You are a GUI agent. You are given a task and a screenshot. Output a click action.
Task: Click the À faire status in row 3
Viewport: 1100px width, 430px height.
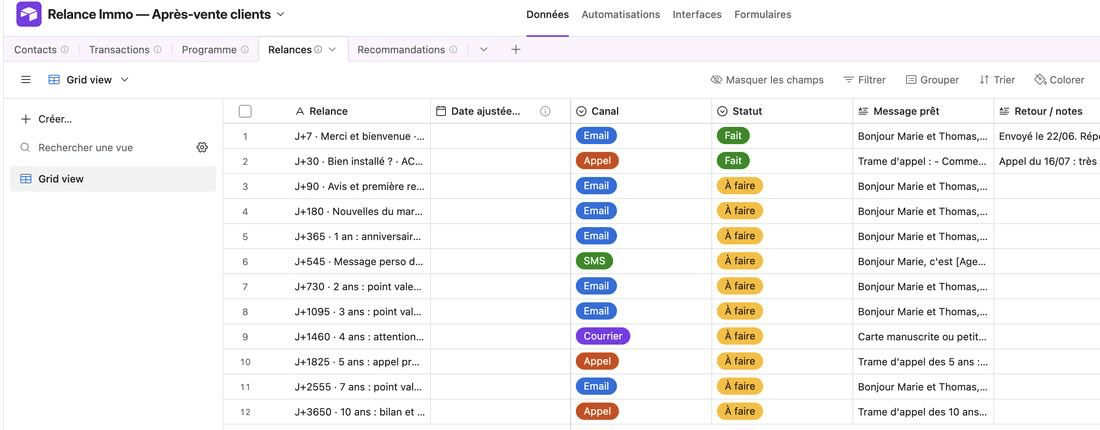click(x=739, y=186)
